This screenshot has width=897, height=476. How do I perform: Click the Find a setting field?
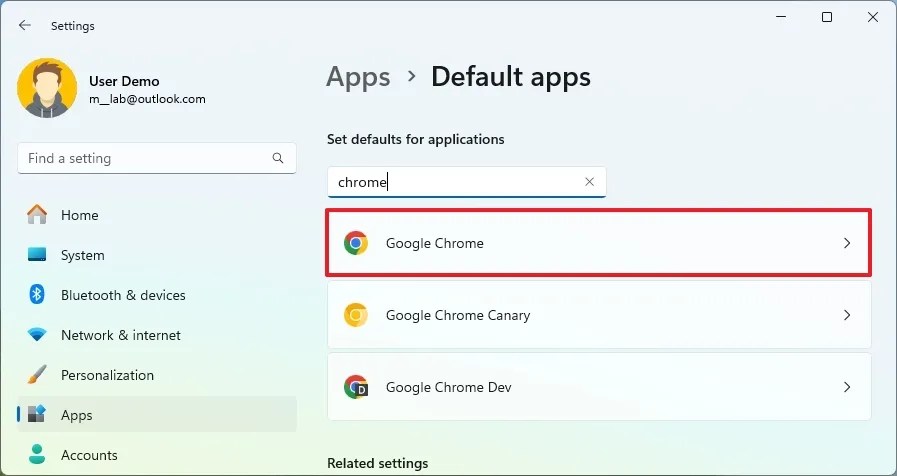pyautogui.click(x=157, y=158)
